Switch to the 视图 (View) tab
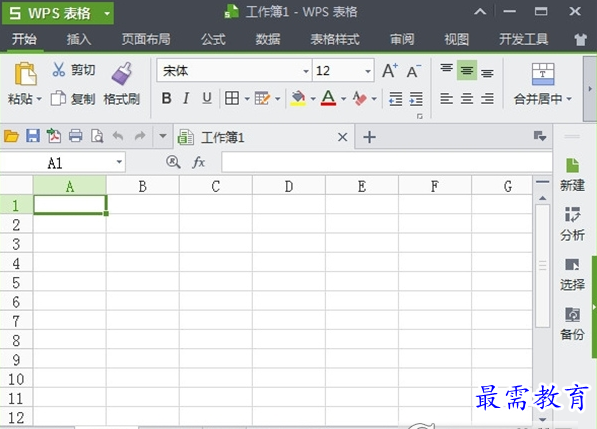597x429 pixels. (x=457, y=39)
